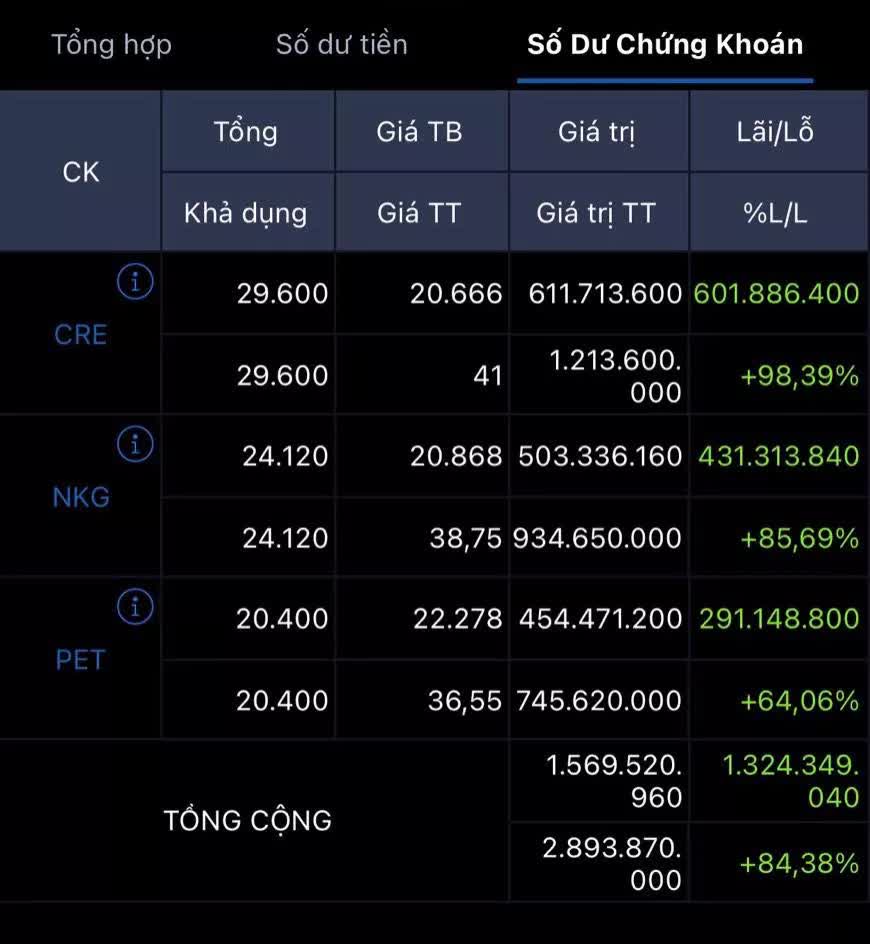Switch to the Tổng hợp tab
The image size is (870, 944).
(x=111, y=45)
